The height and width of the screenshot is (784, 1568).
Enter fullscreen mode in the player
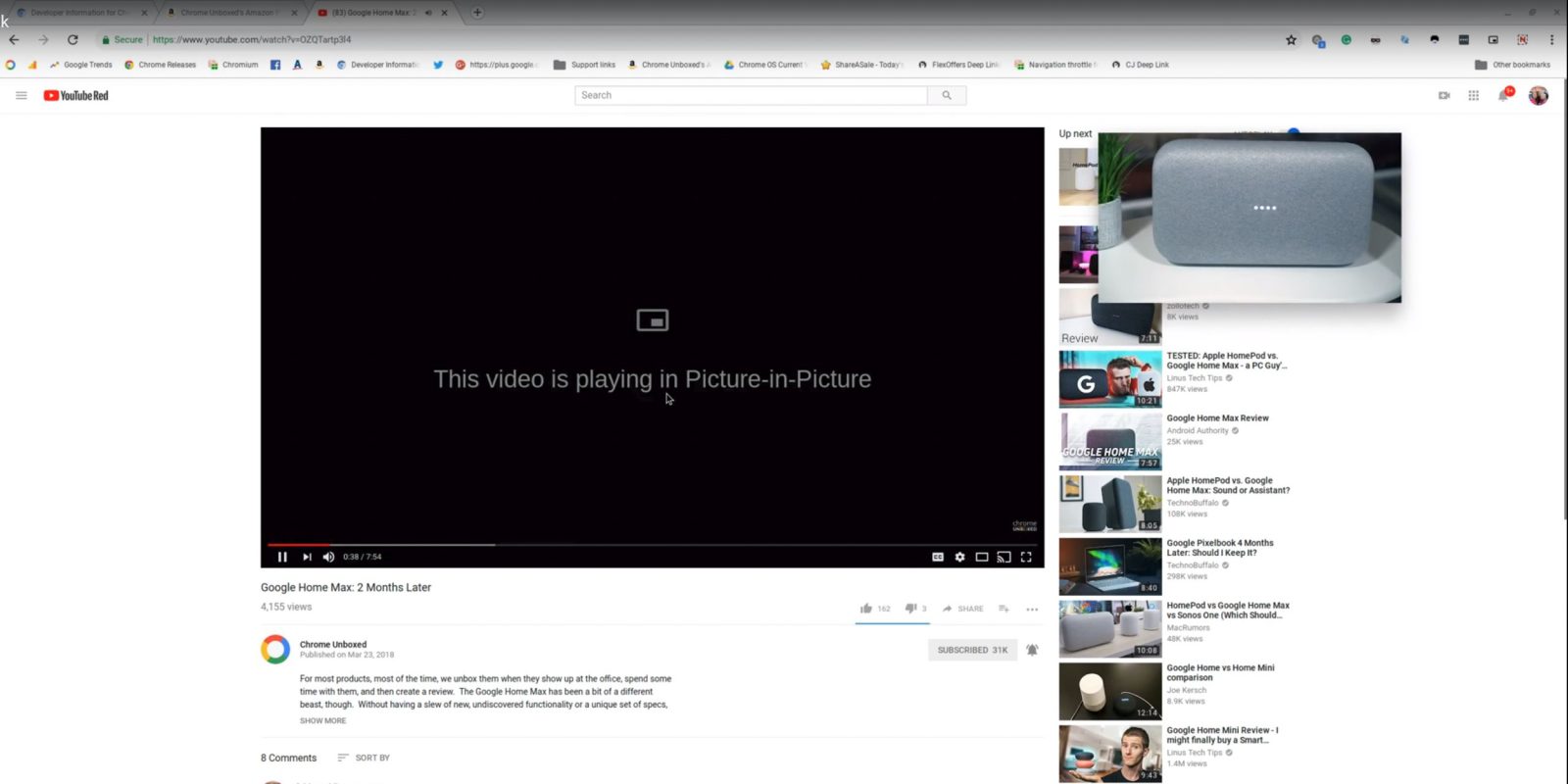point(1026,557)
